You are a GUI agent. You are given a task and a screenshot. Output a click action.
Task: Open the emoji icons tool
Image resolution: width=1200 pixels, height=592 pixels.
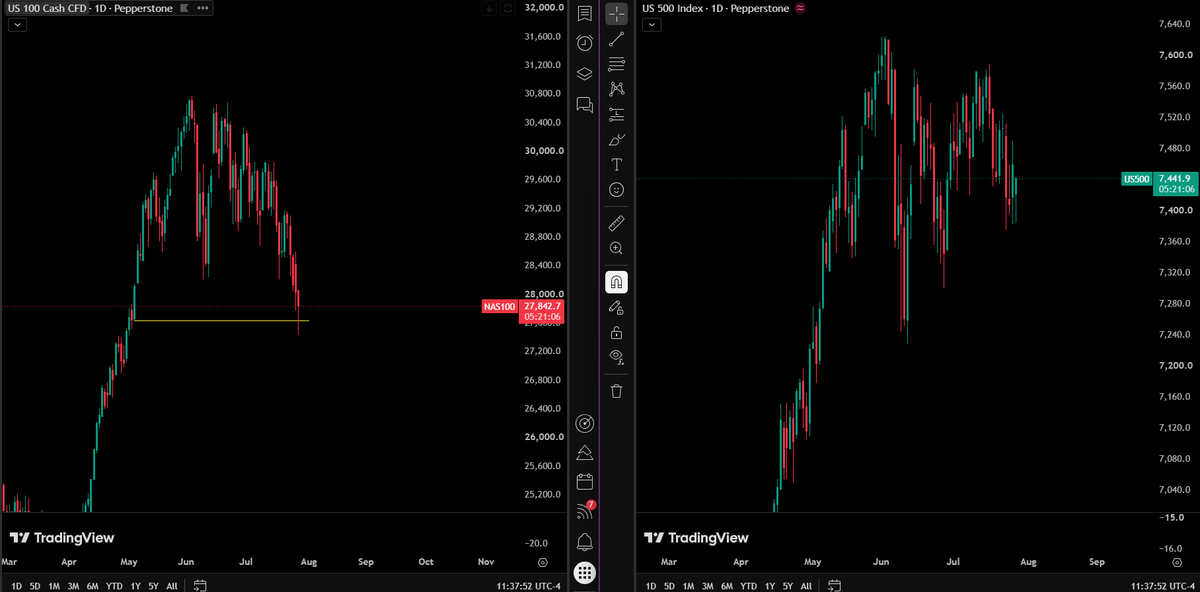click(617, 189)
